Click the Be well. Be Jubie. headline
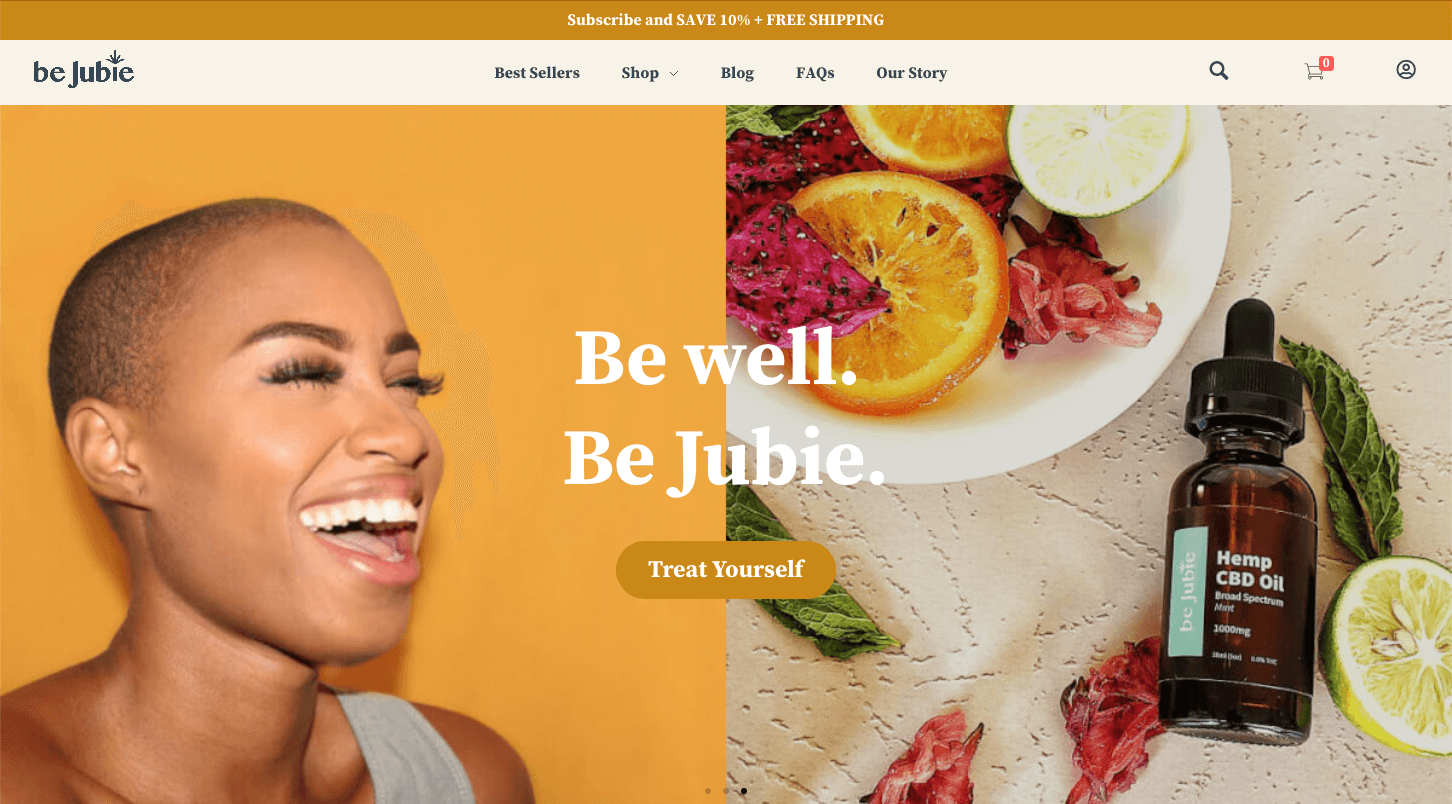Screen dimensions: 1452x804 tap(725, 408)
